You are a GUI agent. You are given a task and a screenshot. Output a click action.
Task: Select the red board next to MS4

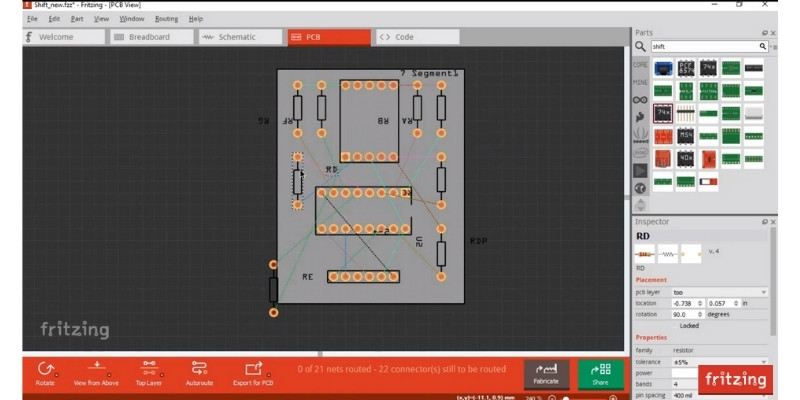[663, 136]
